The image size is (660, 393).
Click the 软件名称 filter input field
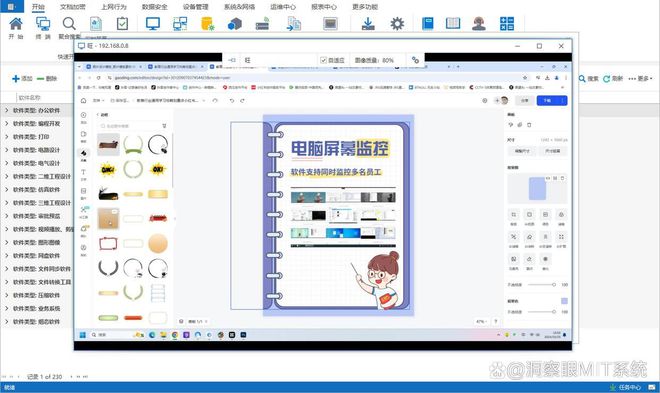tap(44, 97)
